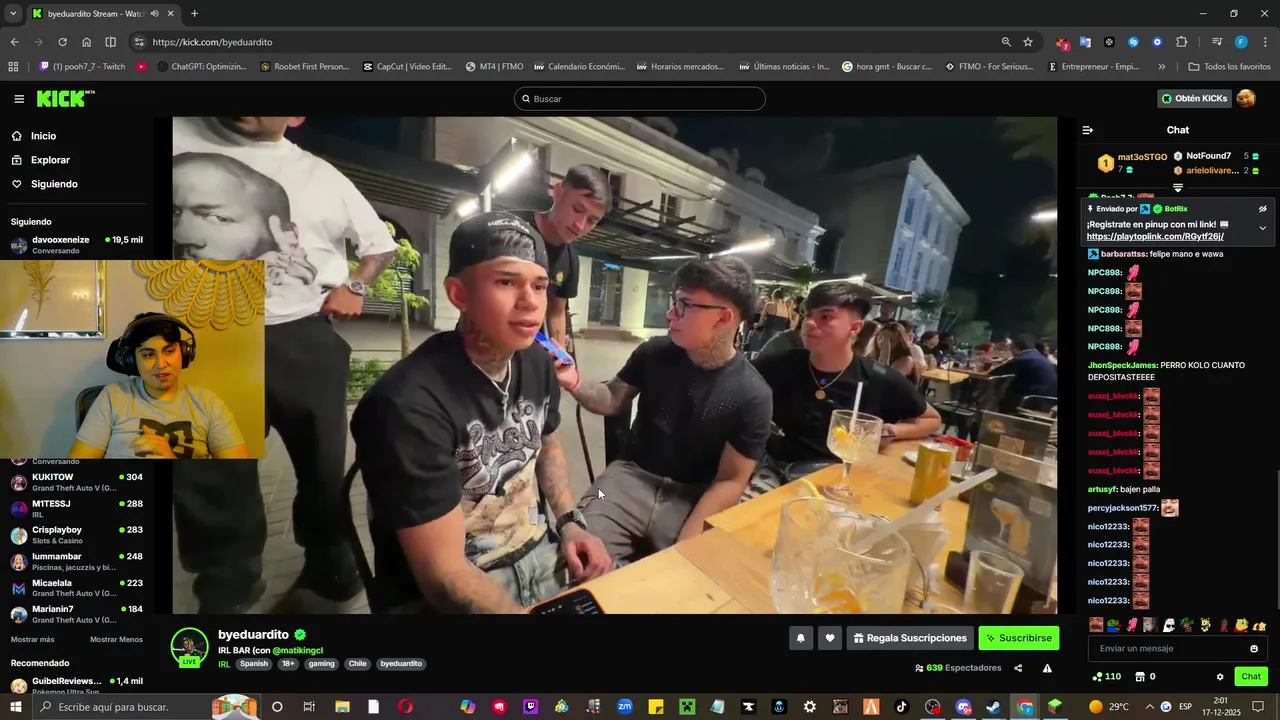Unpin the pinned BotRix message

click(x=1262, y=209)
